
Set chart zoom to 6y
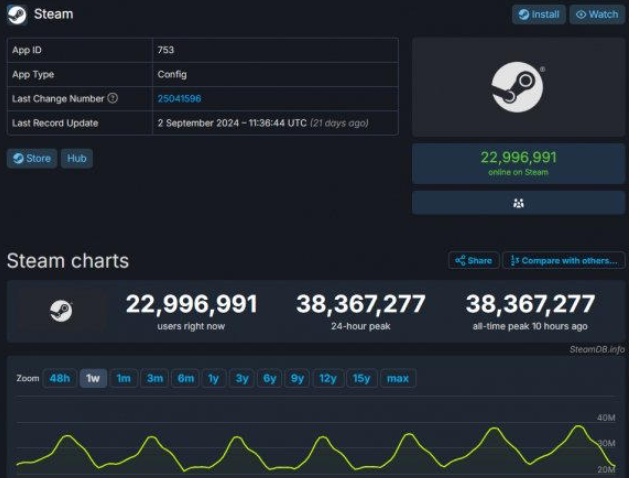[x=270, y=378]
